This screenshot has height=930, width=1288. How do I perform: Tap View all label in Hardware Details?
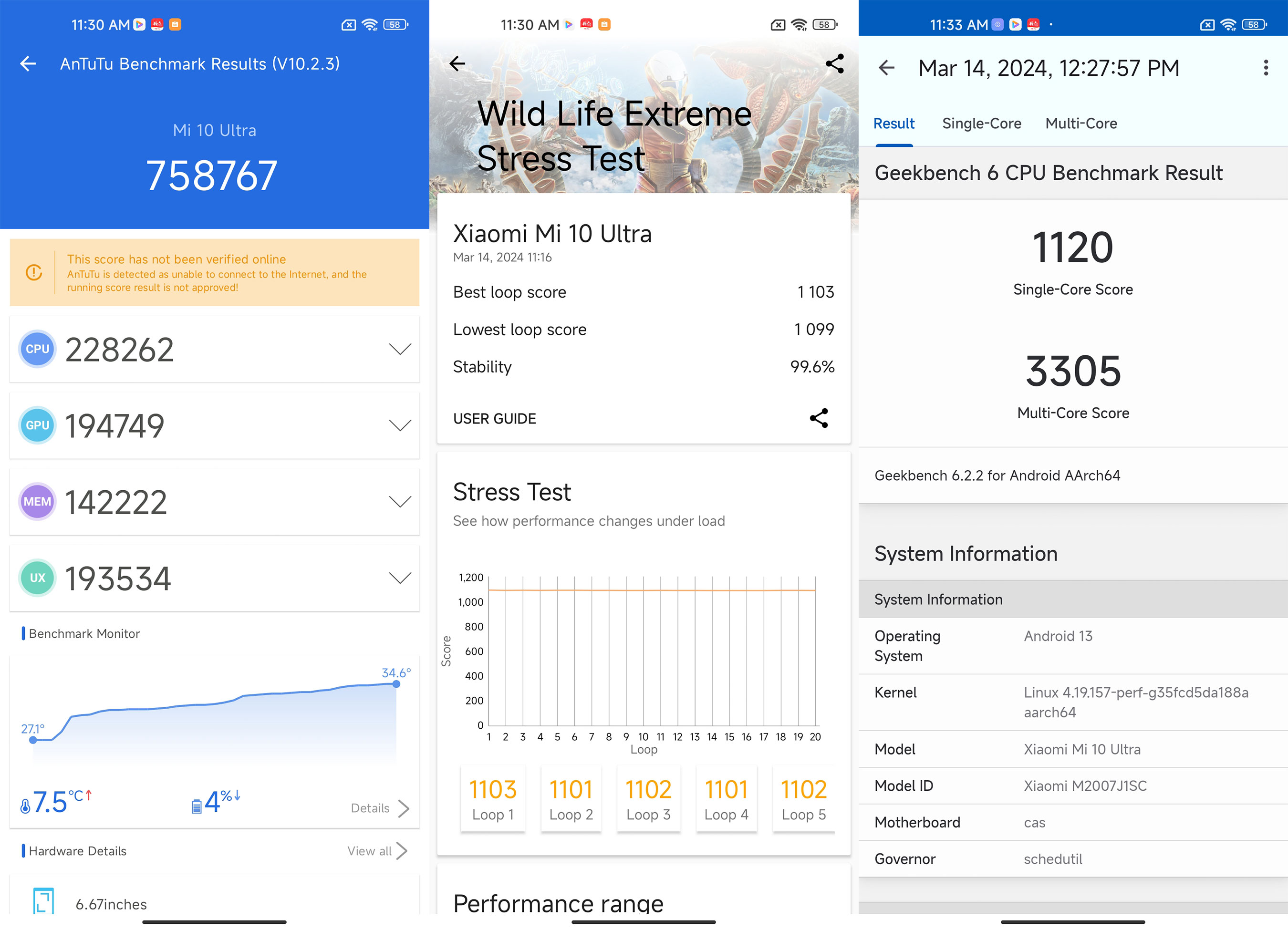(369, 851)
